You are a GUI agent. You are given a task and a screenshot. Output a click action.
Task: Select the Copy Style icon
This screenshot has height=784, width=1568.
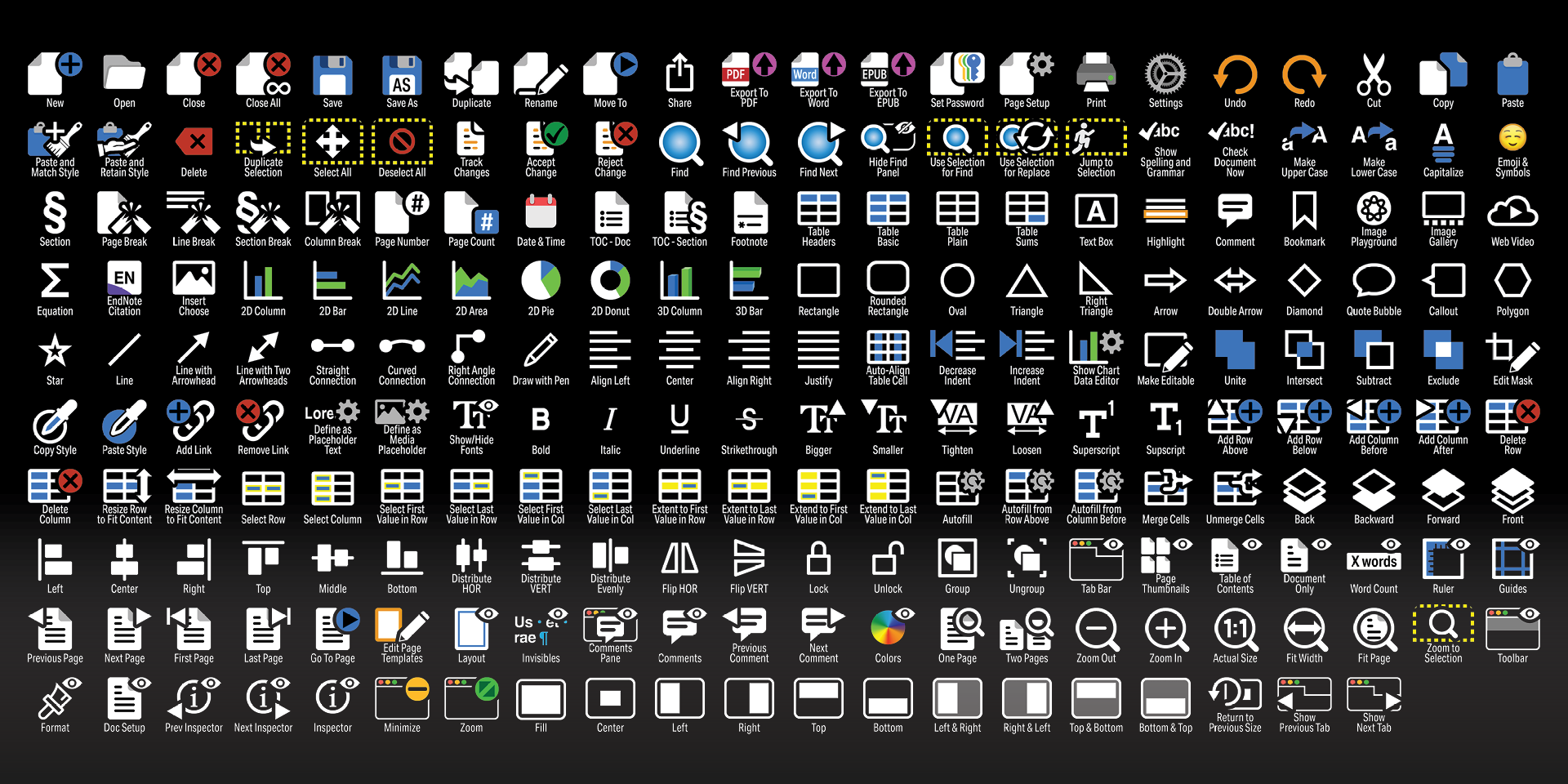pyautogui.click(x=55, y=421)
